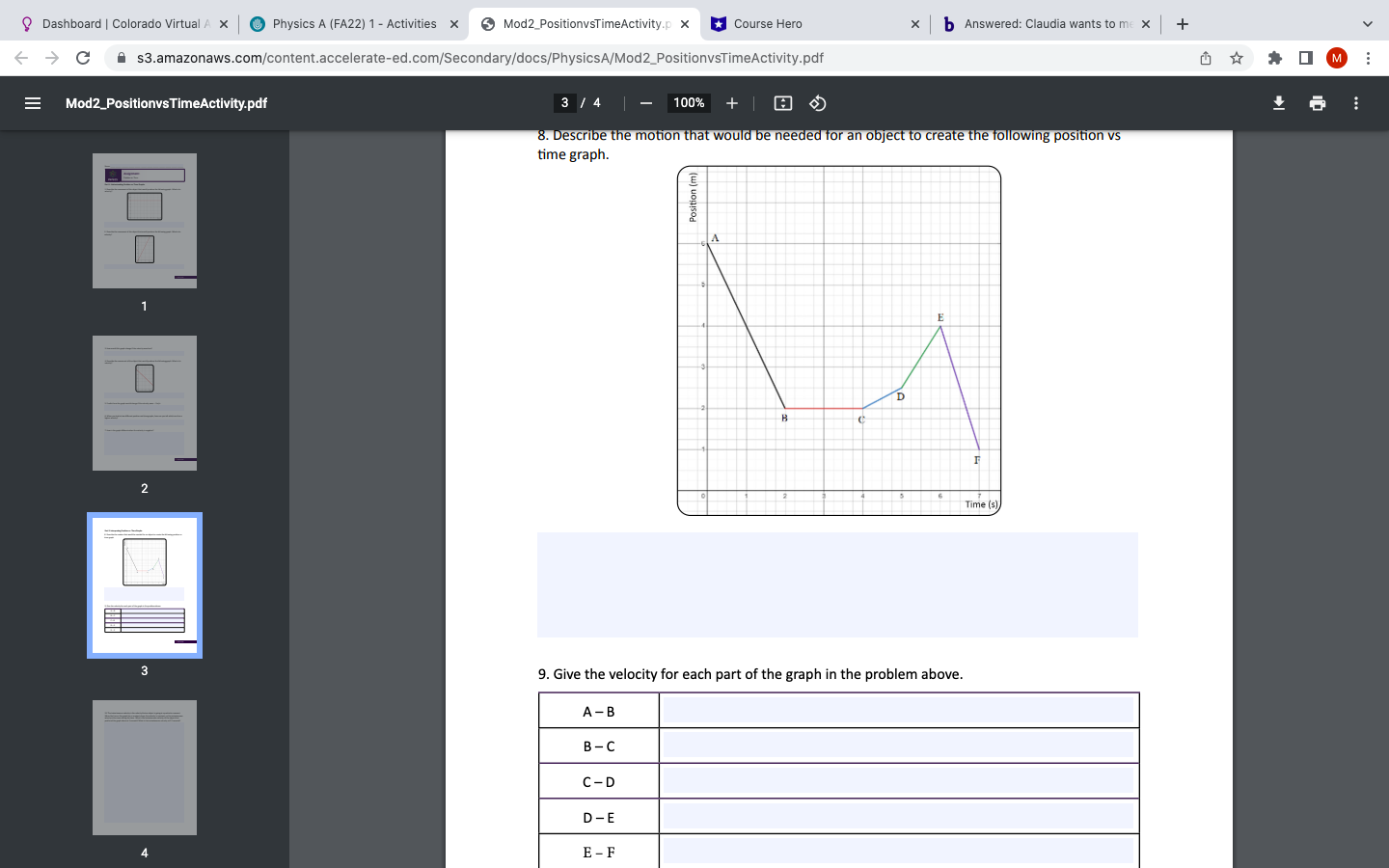
Task: Click the zoom in plus icon
Action: click(x=731, y=103)
